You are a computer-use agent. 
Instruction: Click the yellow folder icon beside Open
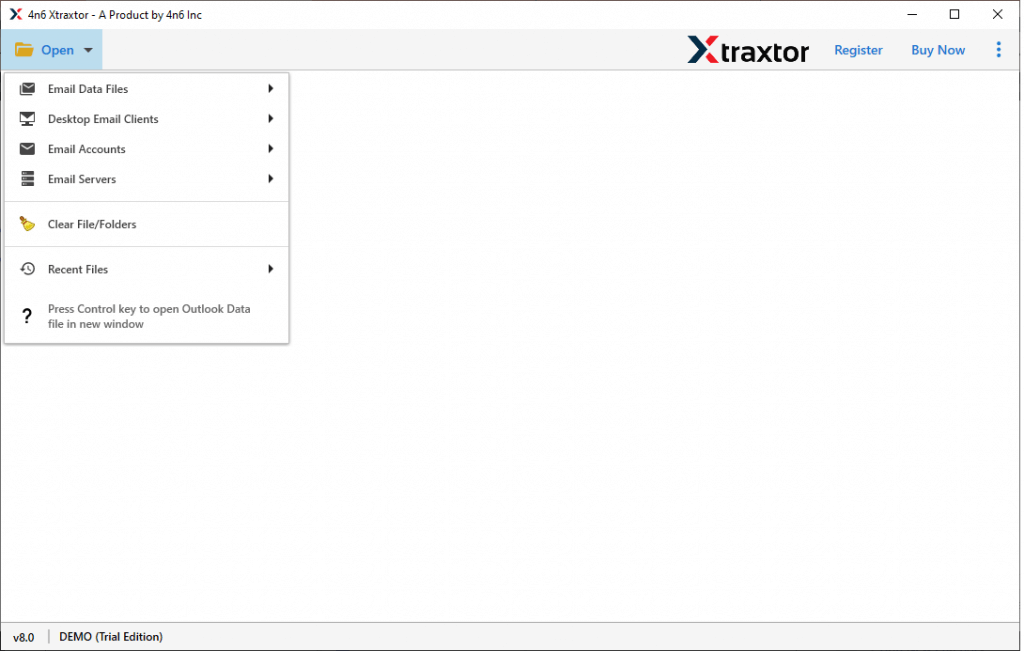[23, 49]
